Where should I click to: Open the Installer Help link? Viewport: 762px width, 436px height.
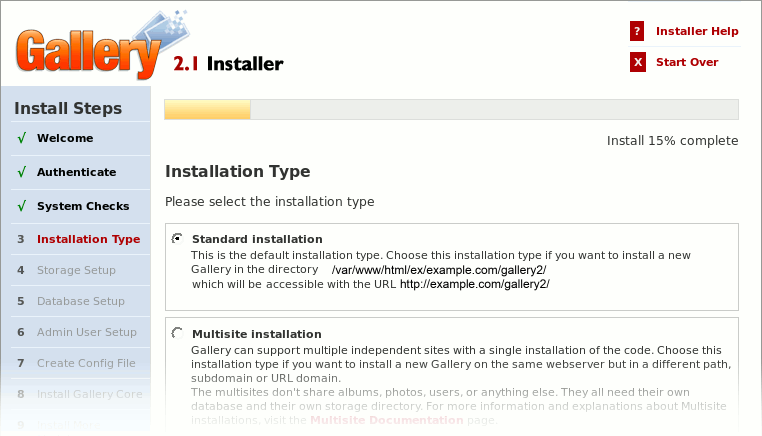tap(697, 31)
